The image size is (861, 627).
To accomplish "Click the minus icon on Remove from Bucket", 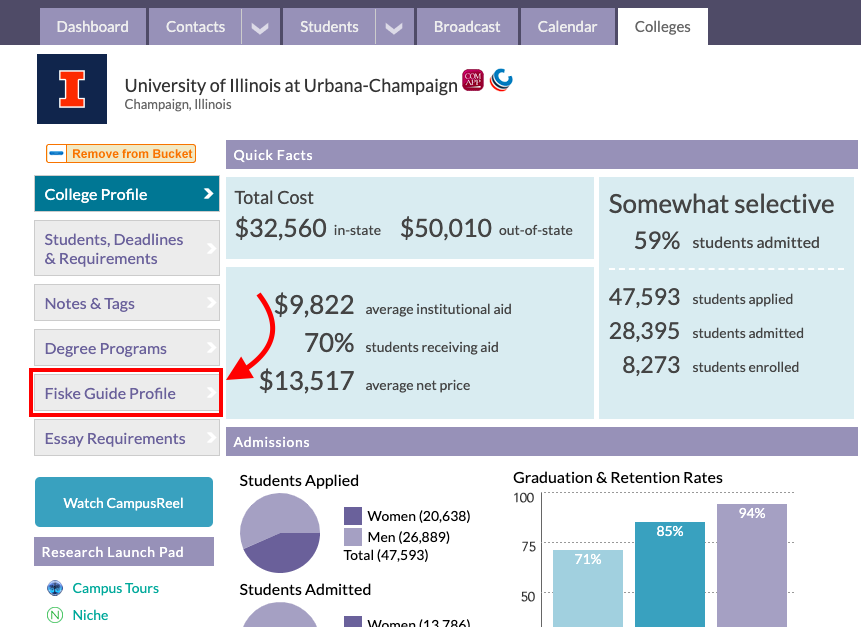I will pyautogui.click(x=57, y=154).
